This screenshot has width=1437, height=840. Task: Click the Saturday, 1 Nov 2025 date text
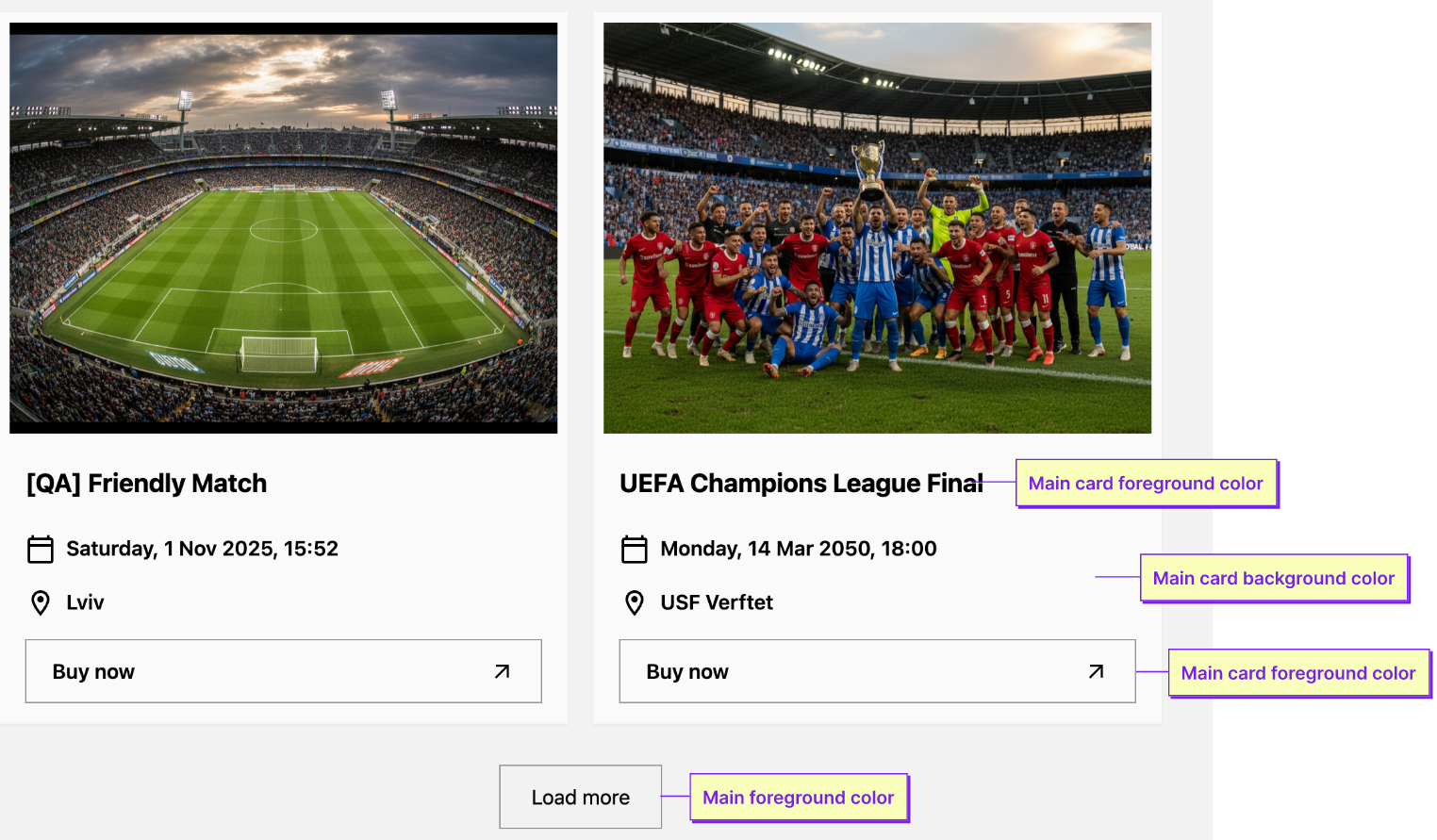tap(202, 549)
